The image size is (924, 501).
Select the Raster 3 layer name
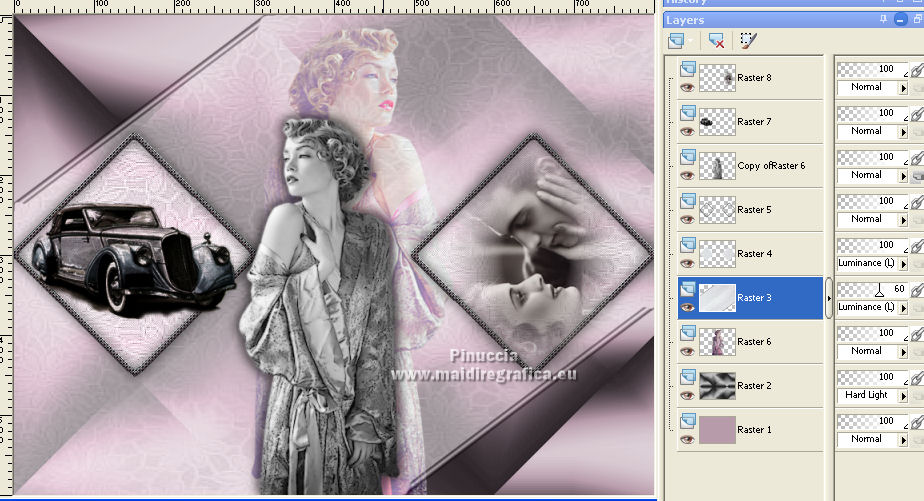tap(754, 298)
